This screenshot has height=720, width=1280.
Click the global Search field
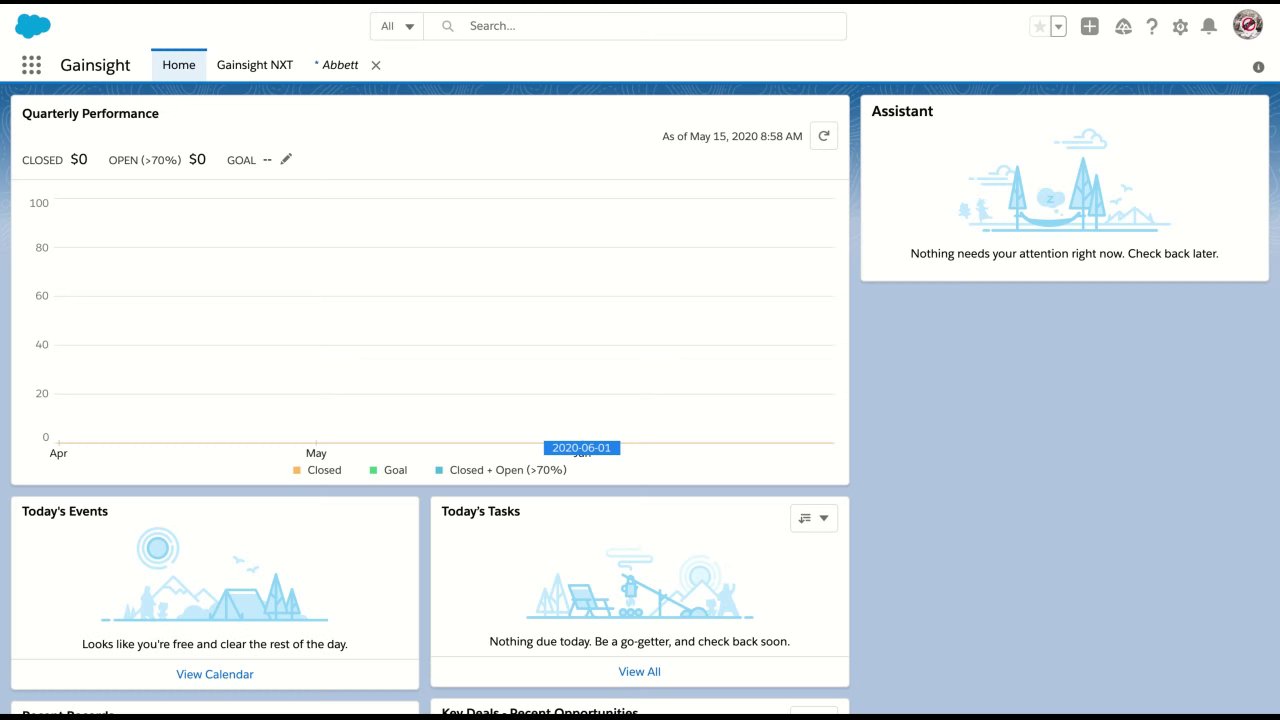pyautogui.click(x=635, y=26)
